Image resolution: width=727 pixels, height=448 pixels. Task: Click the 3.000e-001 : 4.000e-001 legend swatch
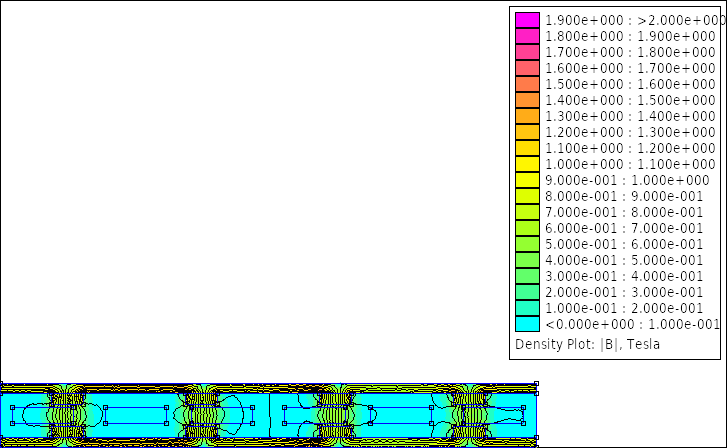(x=527, y=276)
